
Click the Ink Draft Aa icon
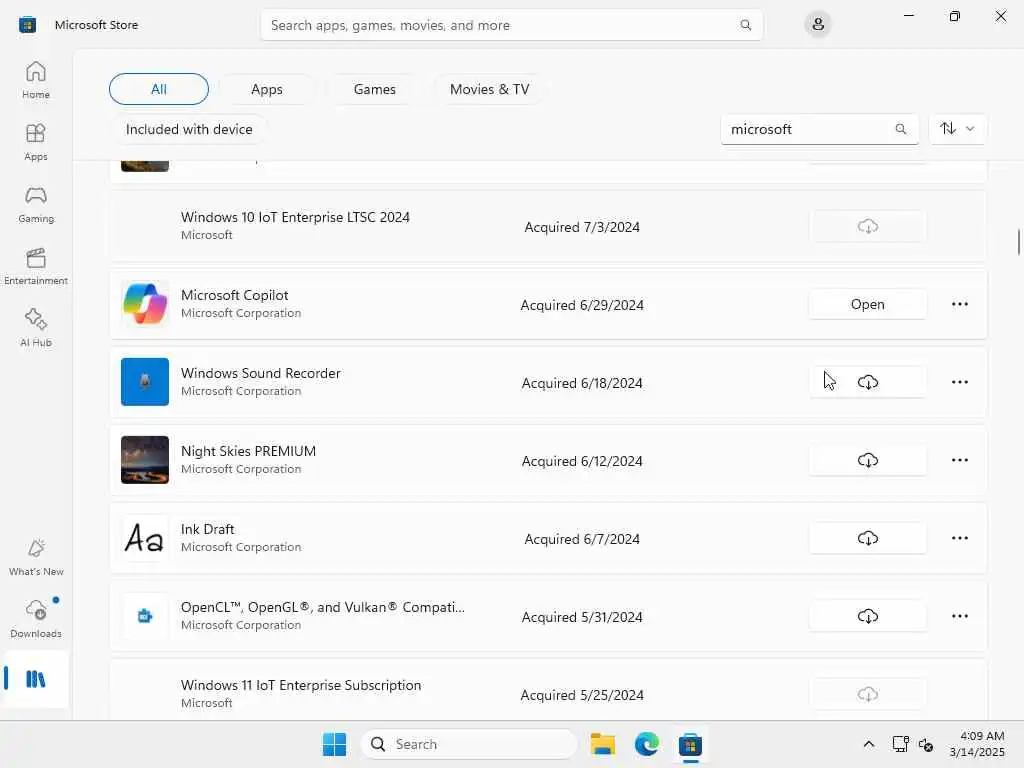[x=145, y=538]
